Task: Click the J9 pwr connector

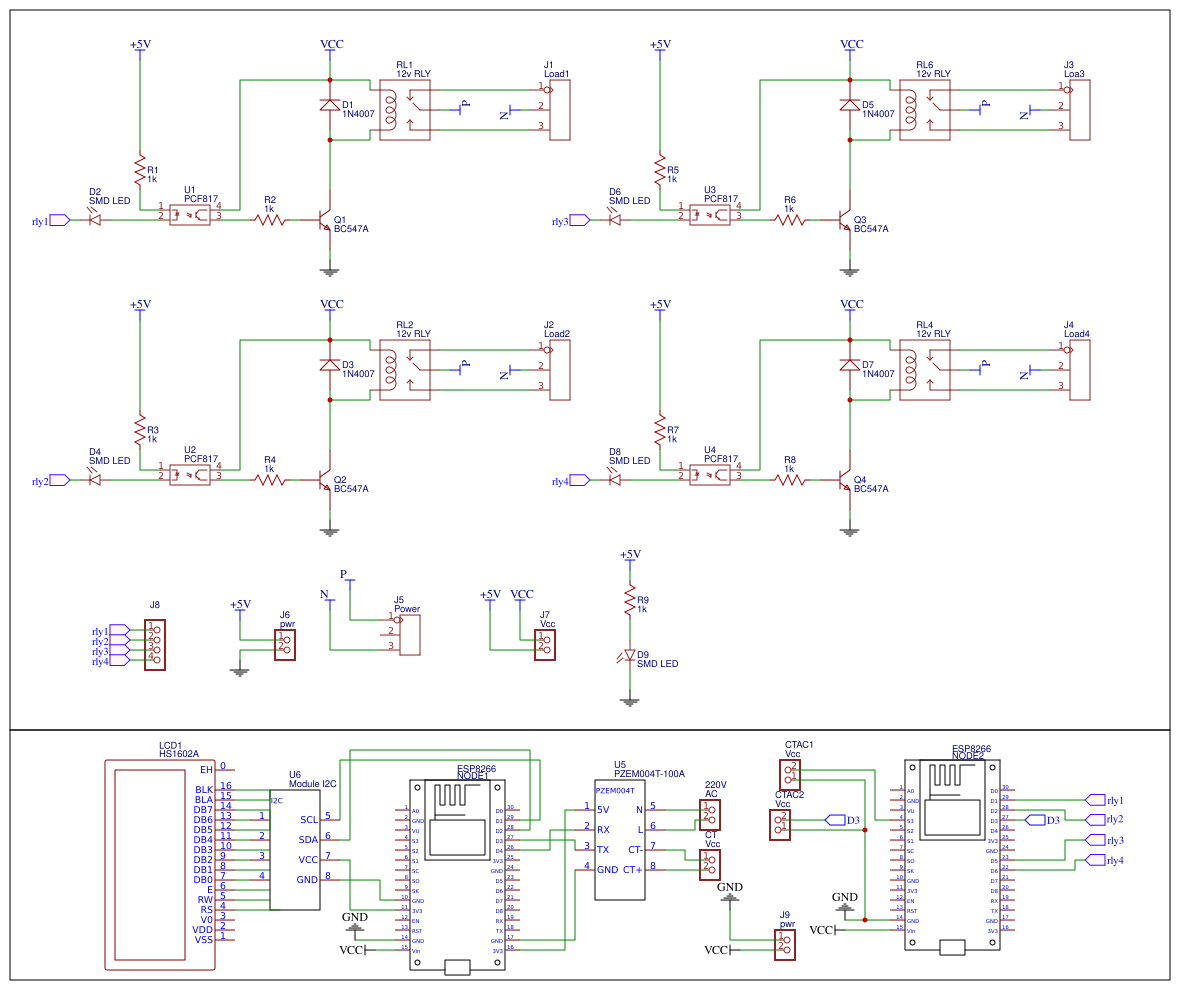Action: click(786, 944)
